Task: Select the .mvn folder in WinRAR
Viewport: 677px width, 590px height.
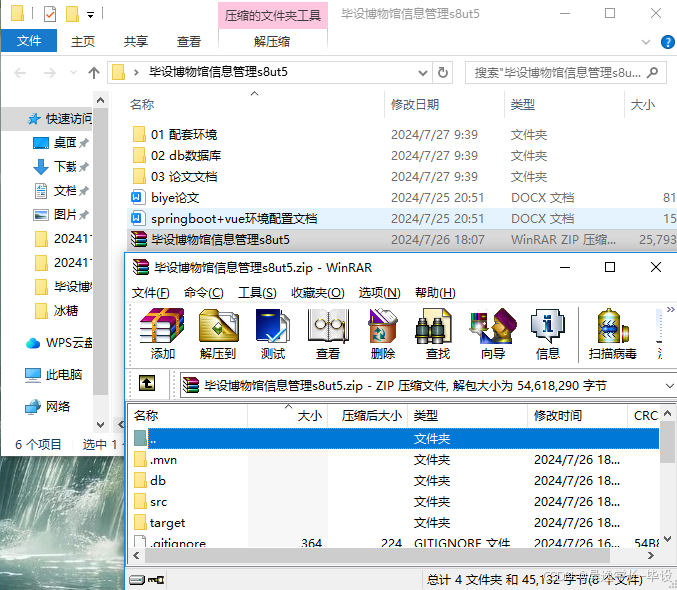Action: (x=394, y=460)
